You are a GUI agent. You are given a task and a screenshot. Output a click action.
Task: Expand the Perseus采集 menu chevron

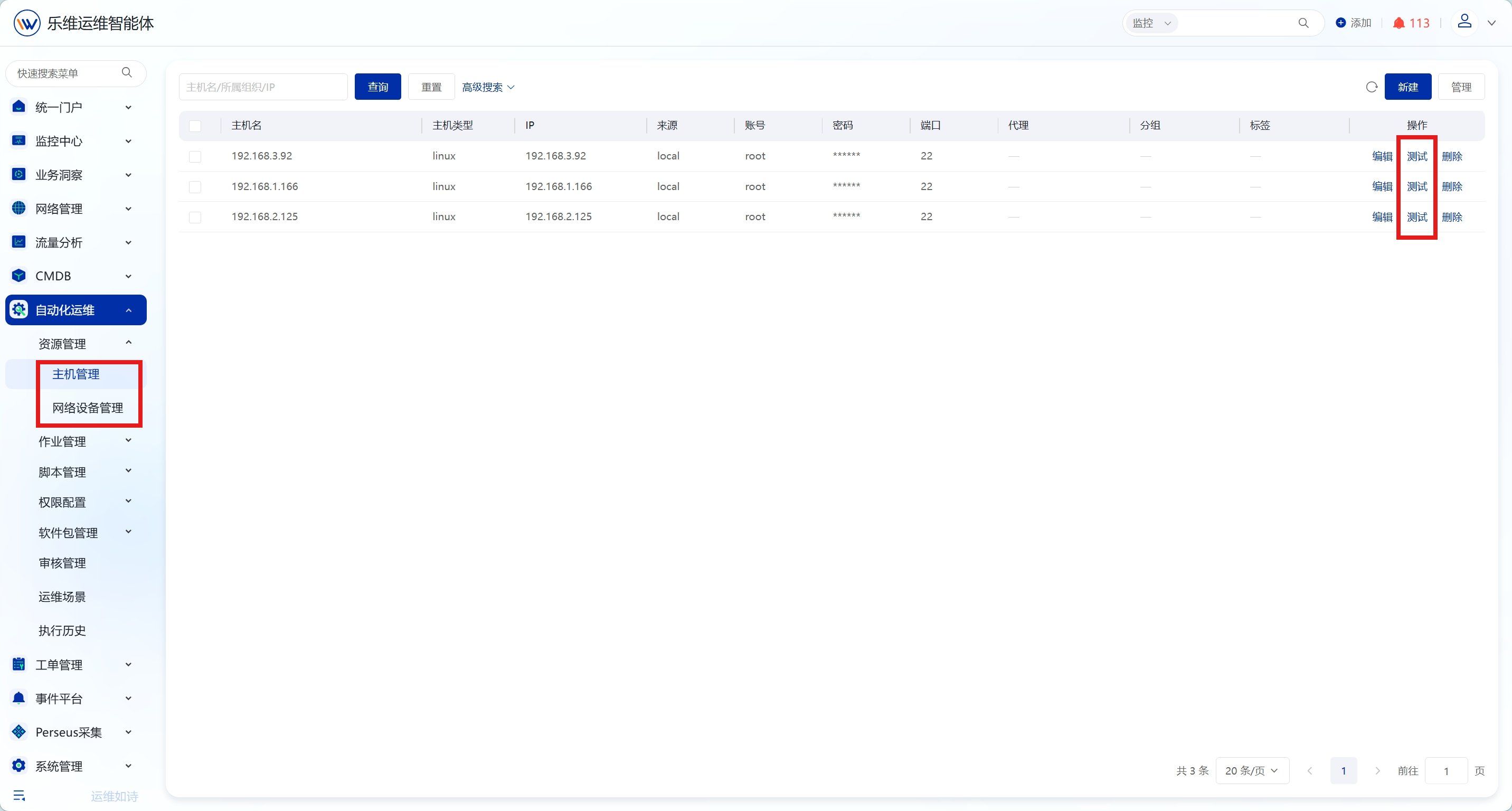click(128, 732)
